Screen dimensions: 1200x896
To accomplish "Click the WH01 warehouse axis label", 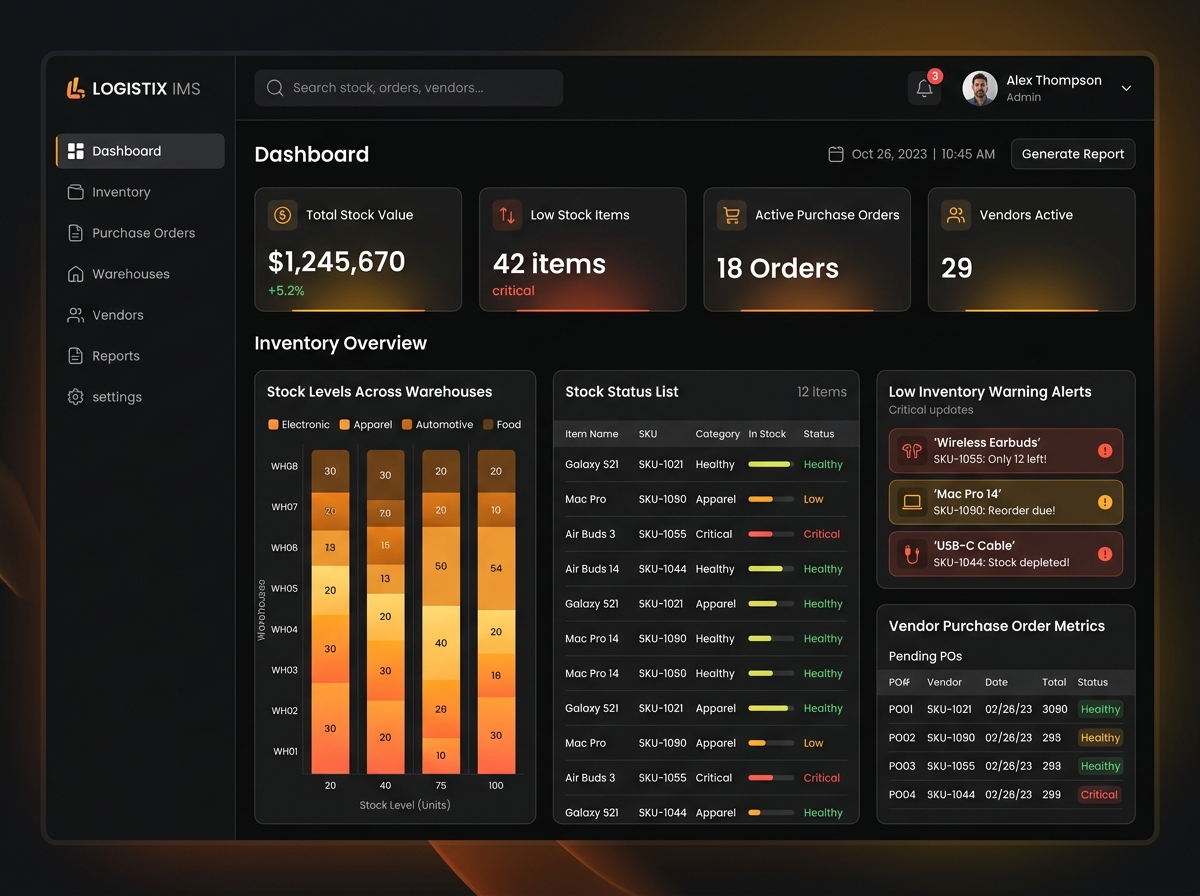I will click(285, 752).
